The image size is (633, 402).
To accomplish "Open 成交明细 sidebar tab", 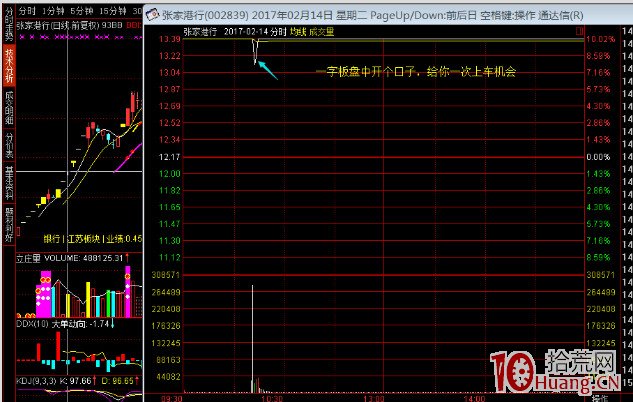I will point(9,107).
